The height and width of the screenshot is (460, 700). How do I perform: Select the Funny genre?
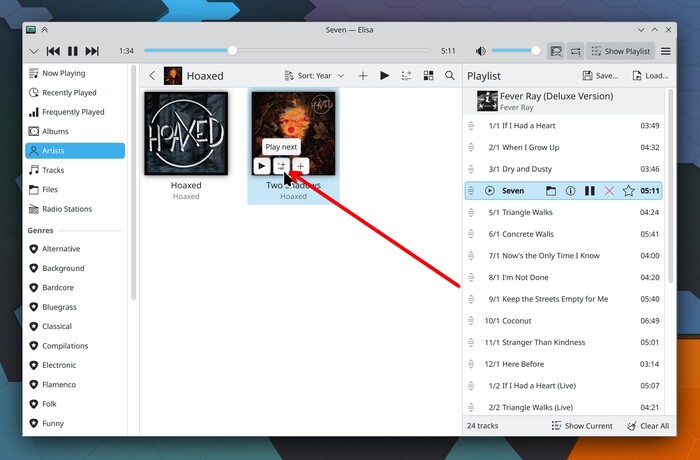point(75,423)
